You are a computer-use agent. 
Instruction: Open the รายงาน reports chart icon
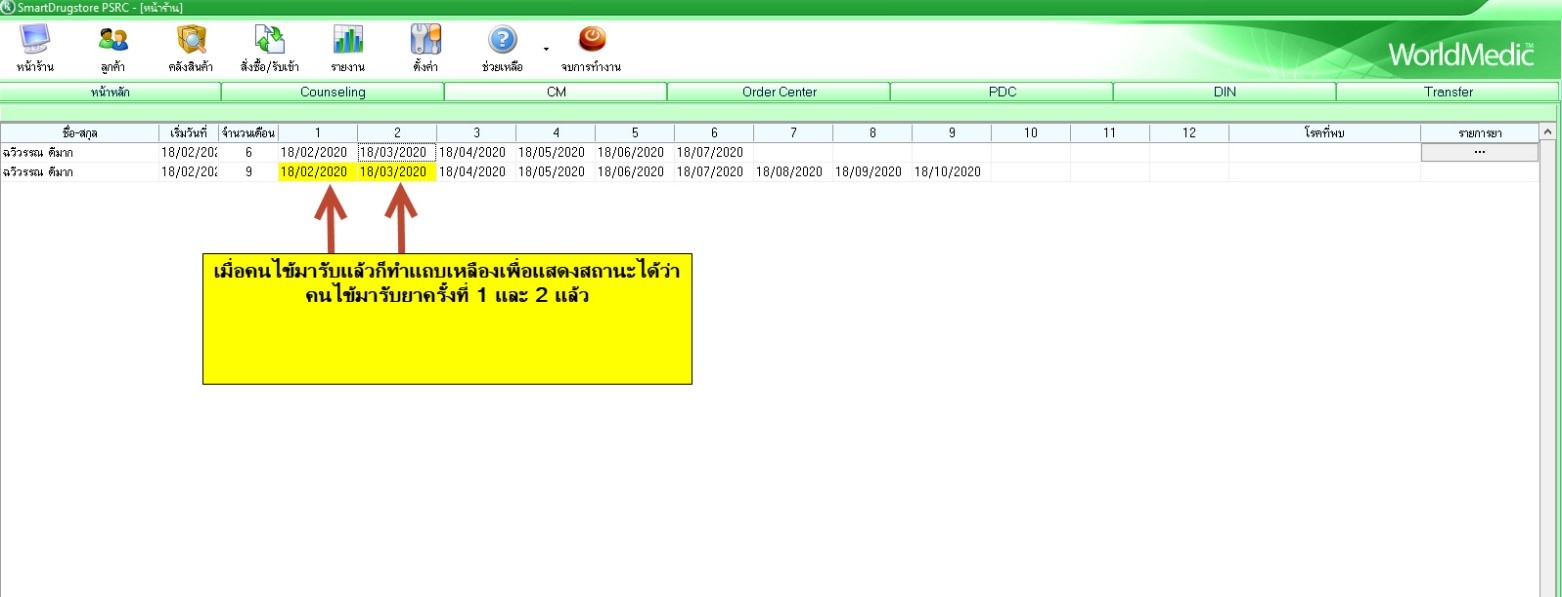[348, 41]
